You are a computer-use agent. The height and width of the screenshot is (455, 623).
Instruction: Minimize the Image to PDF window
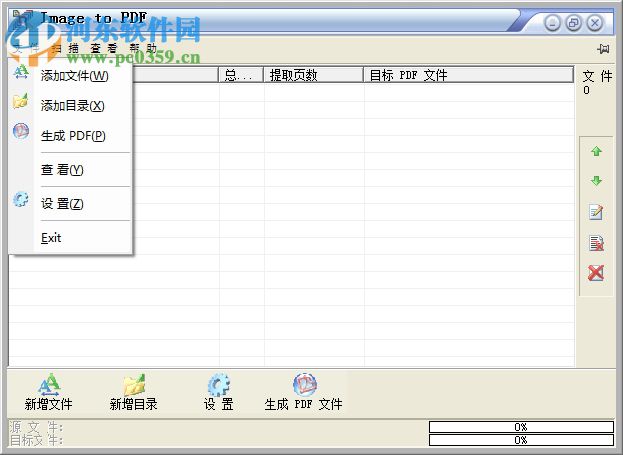click(552, 23)
